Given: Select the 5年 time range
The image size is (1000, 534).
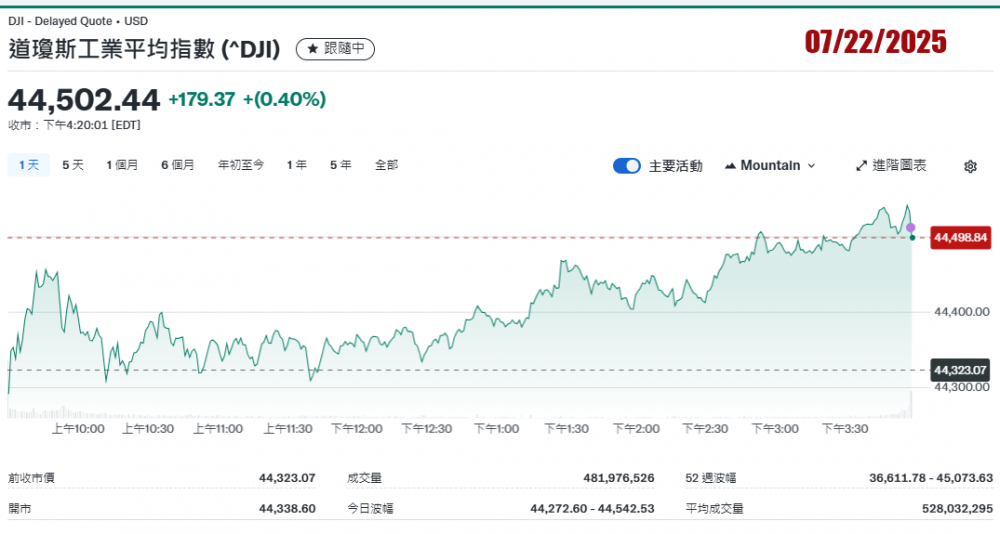Looking at the screenshot, I should (x=340, y=165).
